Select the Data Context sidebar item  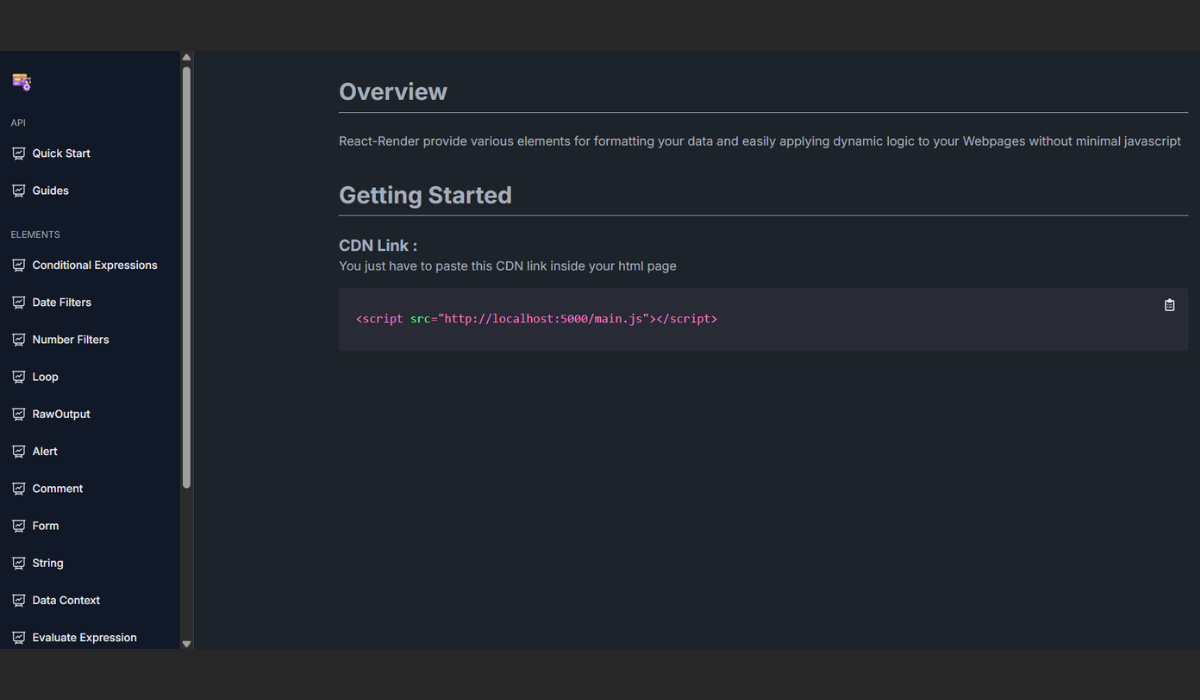[66, 600]
